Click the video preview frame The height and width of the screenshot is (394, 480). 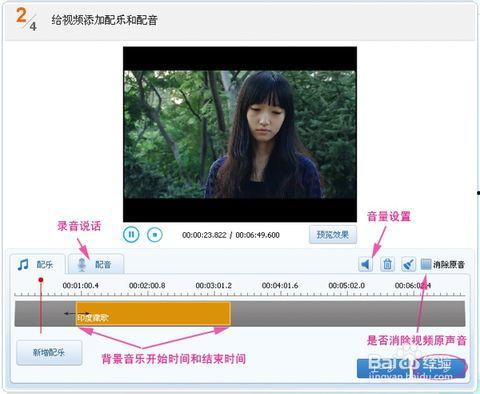[x=240, y=134]
